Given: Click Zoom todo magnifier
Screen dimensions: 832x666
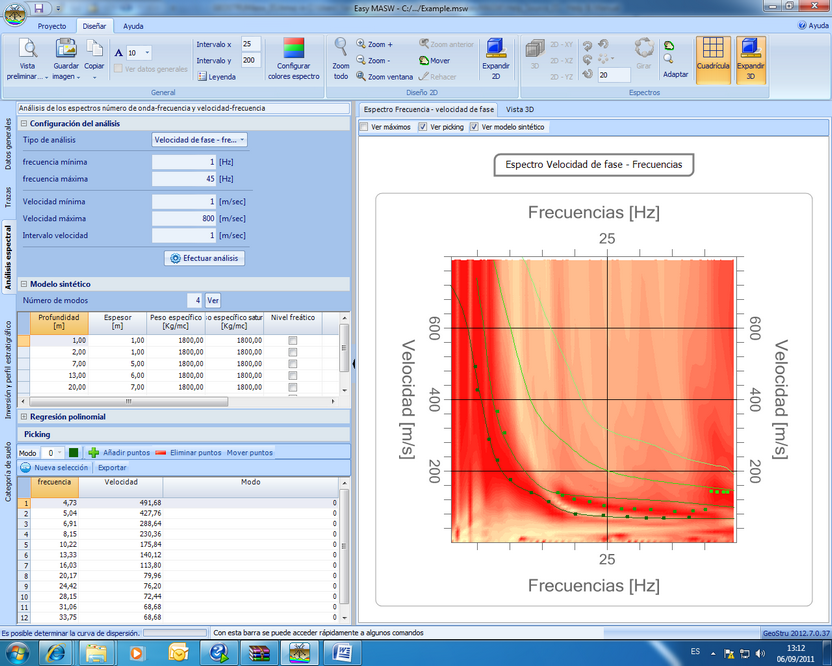Looking at the screenshot, I should tap(341, 58).
